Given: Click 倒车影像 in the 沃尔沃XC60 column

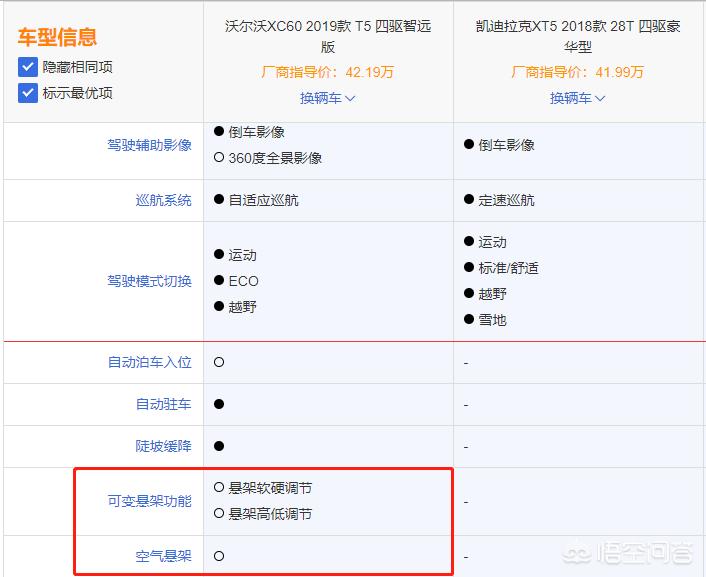Looking at the screenshot, I should tap(256, 132).
